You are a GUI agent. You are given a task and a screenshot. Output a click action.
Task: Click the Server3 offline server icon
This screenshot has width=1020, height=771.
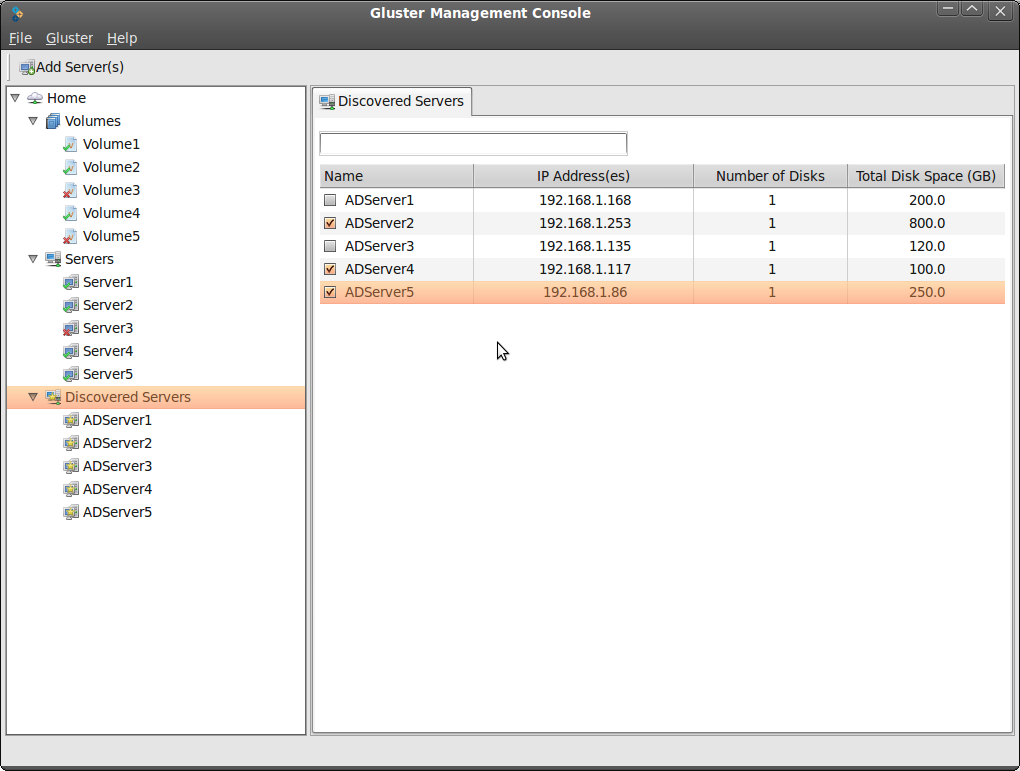point(70,328)
